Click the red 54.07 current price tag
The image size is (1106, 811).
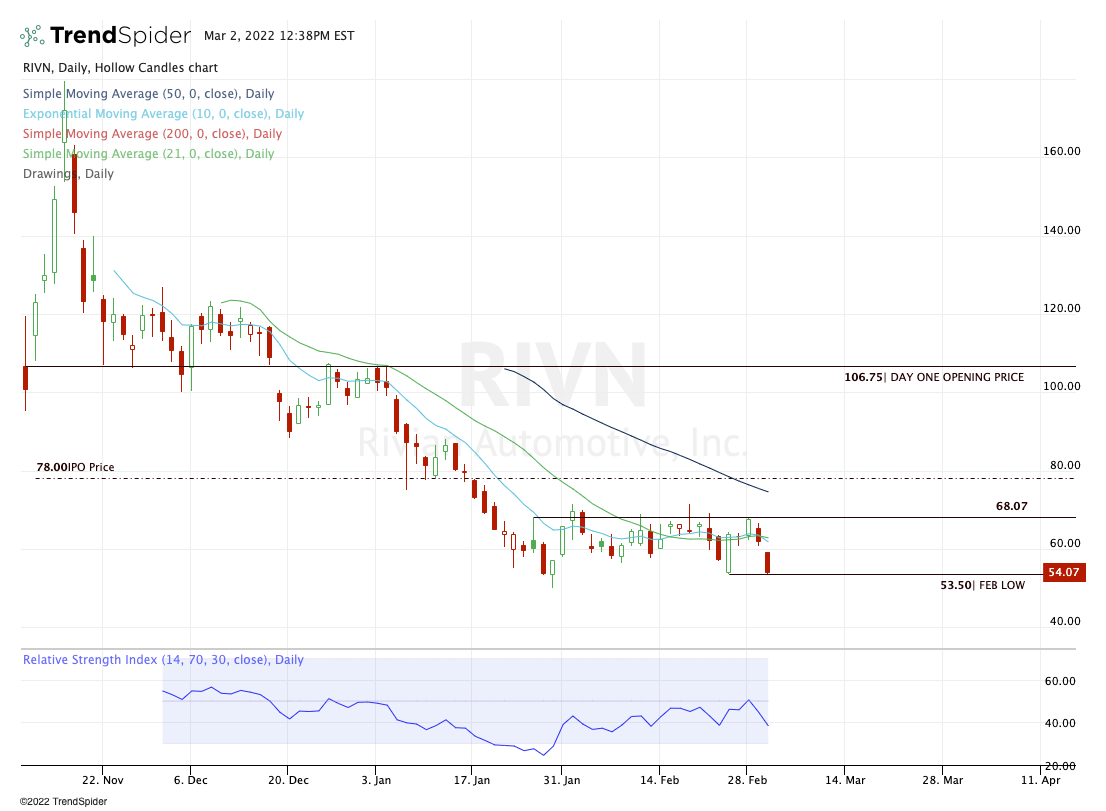(1064, 572)
